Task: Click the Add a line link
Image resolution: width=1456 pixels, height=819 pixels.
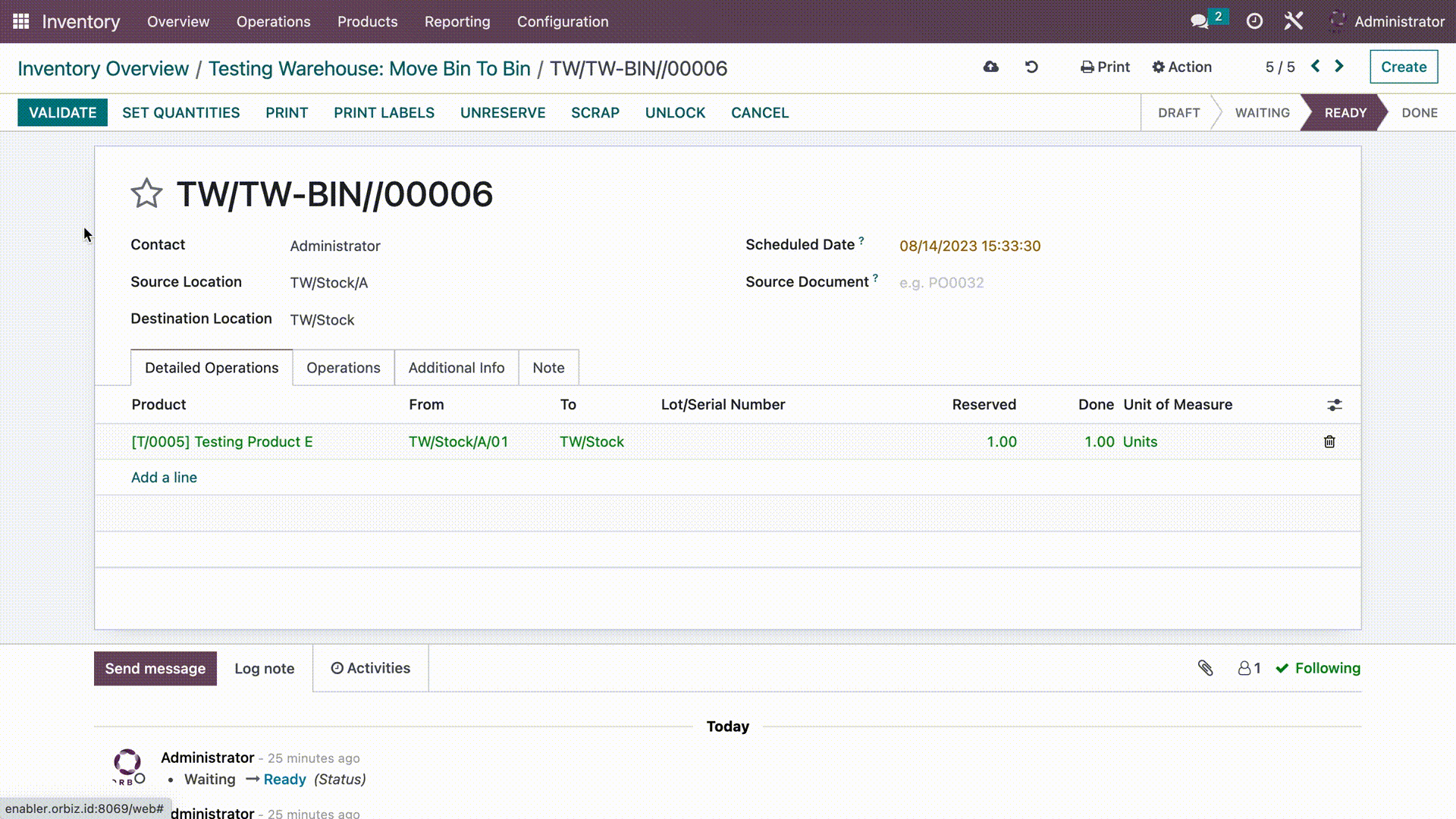Action: [164, 477]
